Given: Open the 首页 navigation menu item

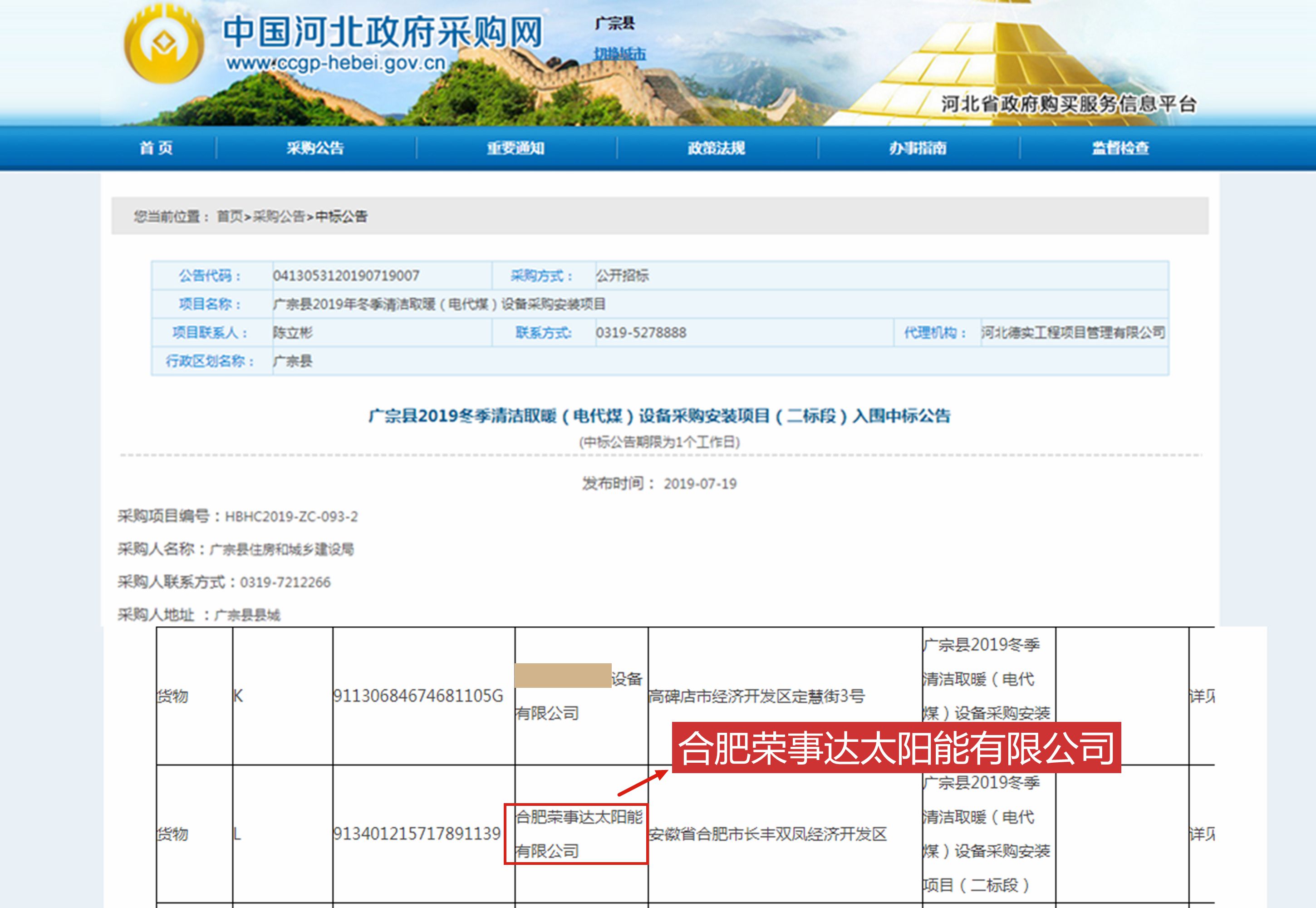Looking at the screenshot, I should [157, 148].
